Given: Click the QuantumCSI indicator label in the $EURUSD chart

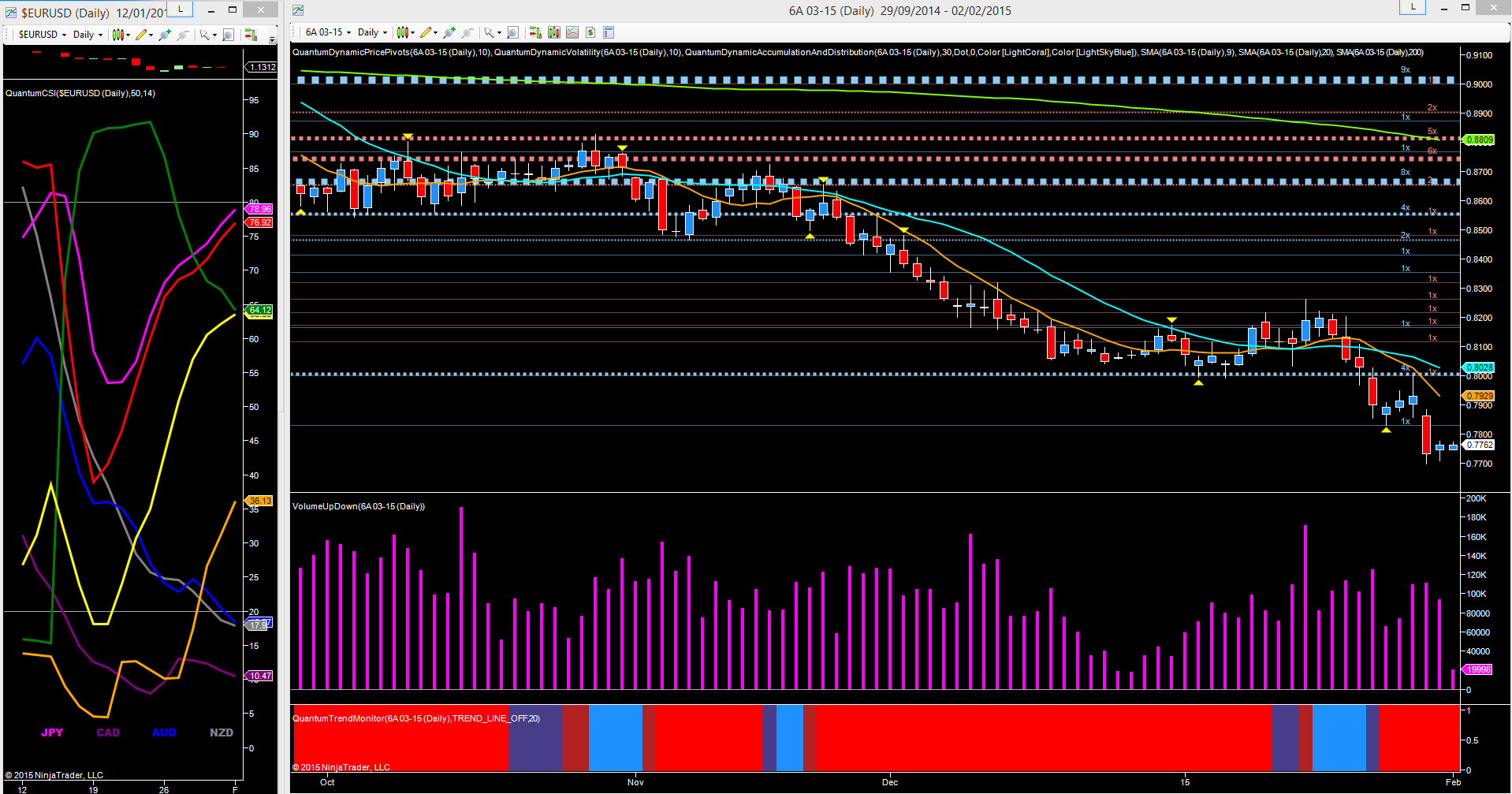Looking at the screenshot, I should click(x=80, y=93).
